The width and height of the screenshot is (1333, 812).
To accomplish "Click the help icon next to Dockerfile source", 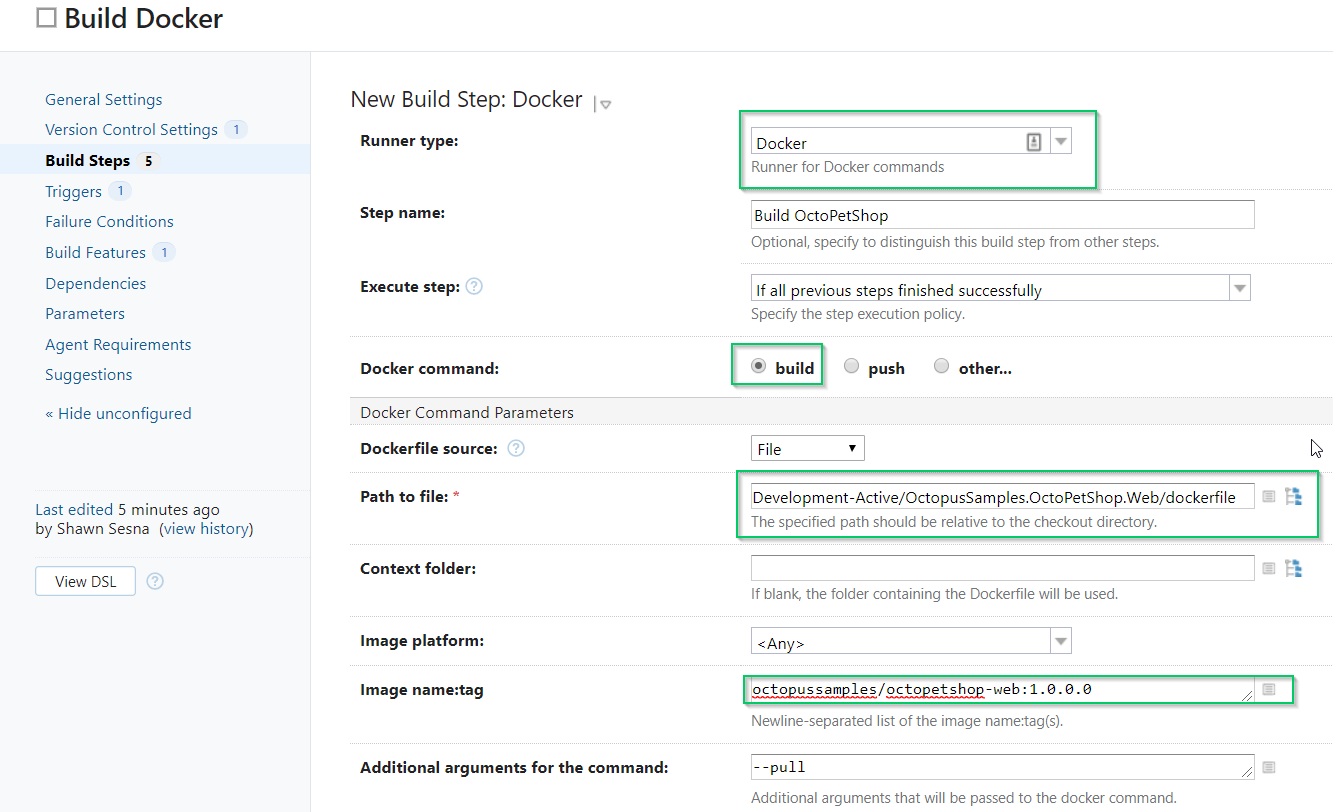I will click(x=515, y=449).
